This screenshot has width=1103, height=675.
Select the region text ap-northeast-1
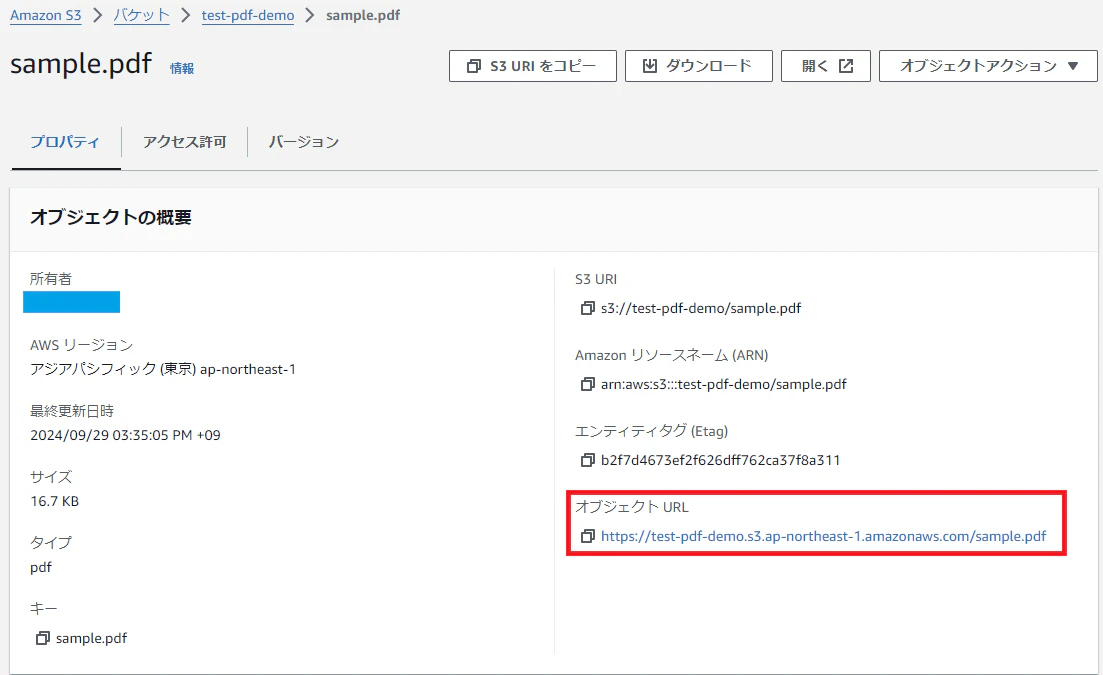[248, 369]
